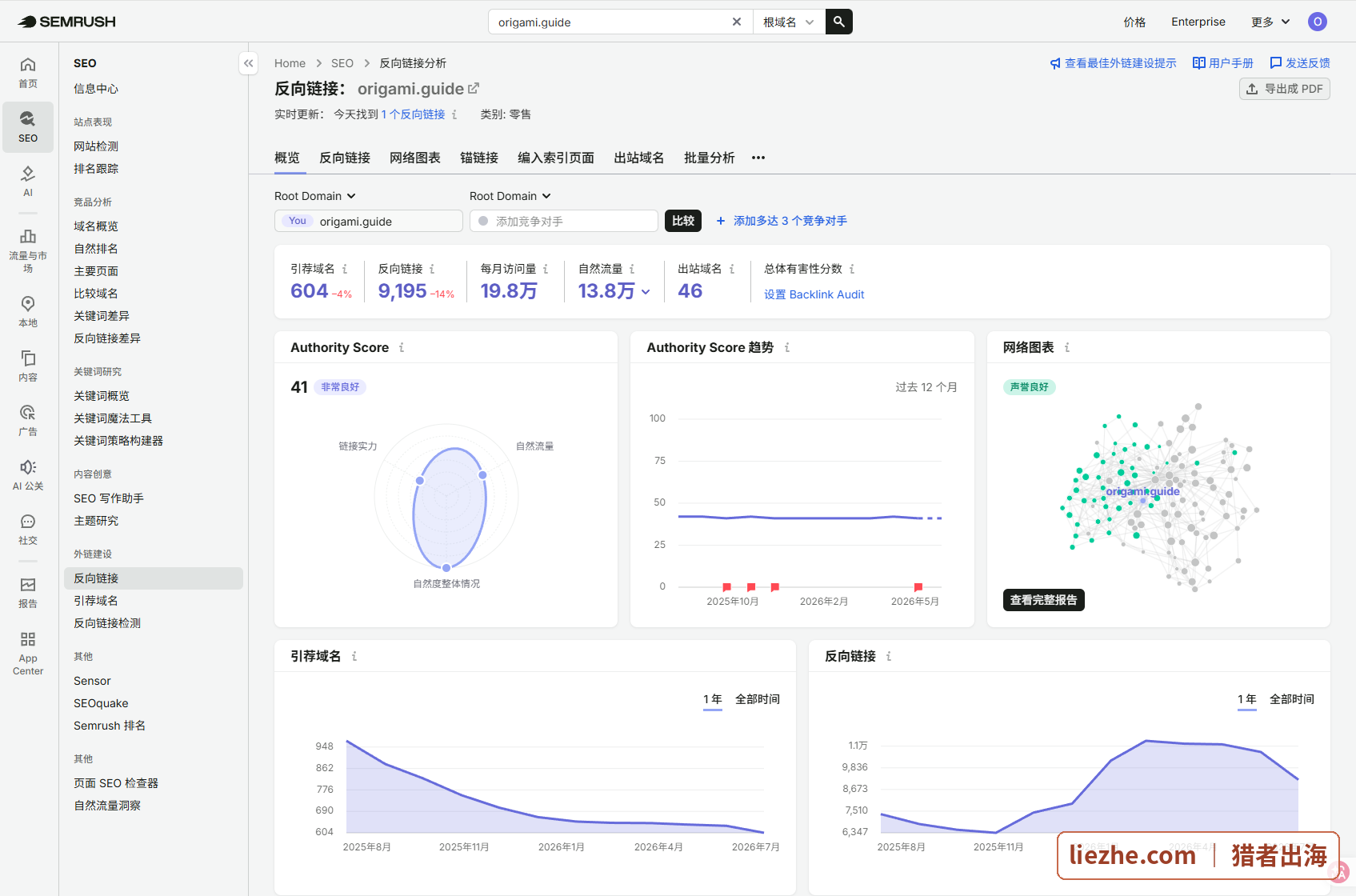Show info for backlinks metric
The width and height of the screenshot is (1356, 896).
432,269
